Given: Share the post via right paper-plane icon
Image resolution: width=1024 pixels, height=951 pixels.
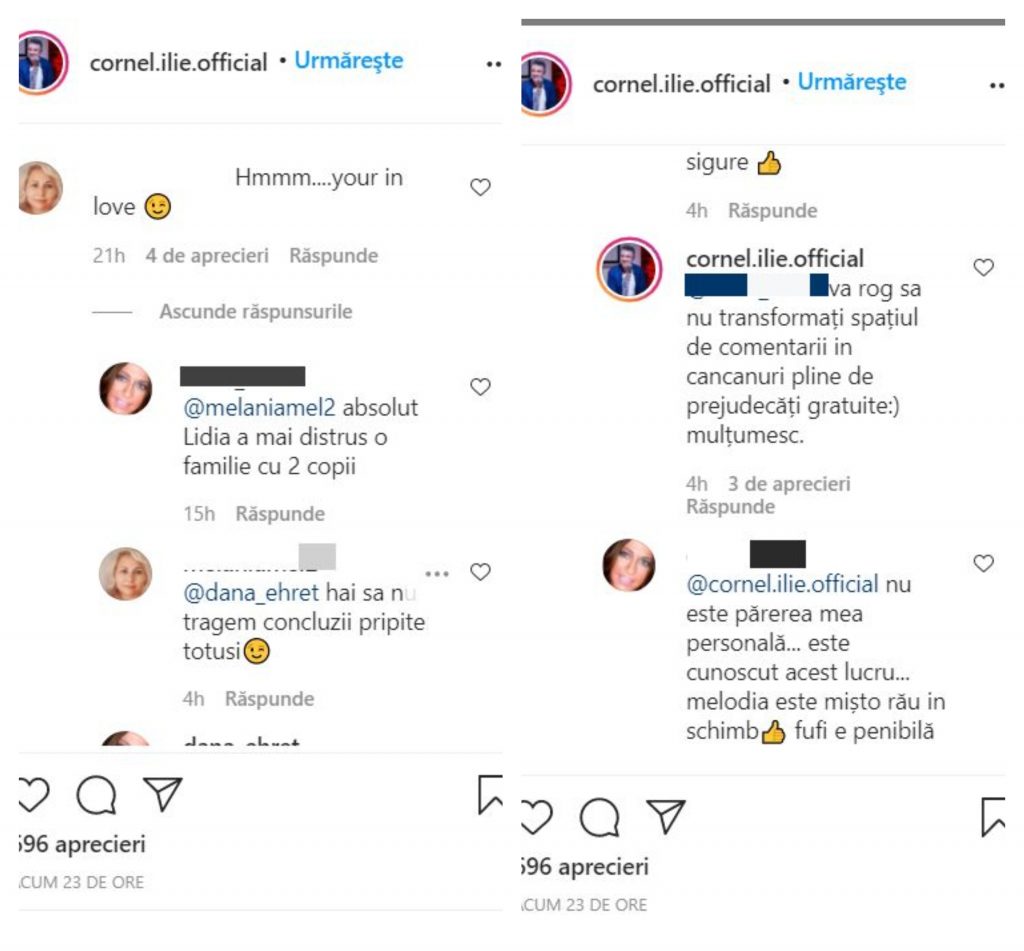Looking at the screenshot, I should click(665, 815).
